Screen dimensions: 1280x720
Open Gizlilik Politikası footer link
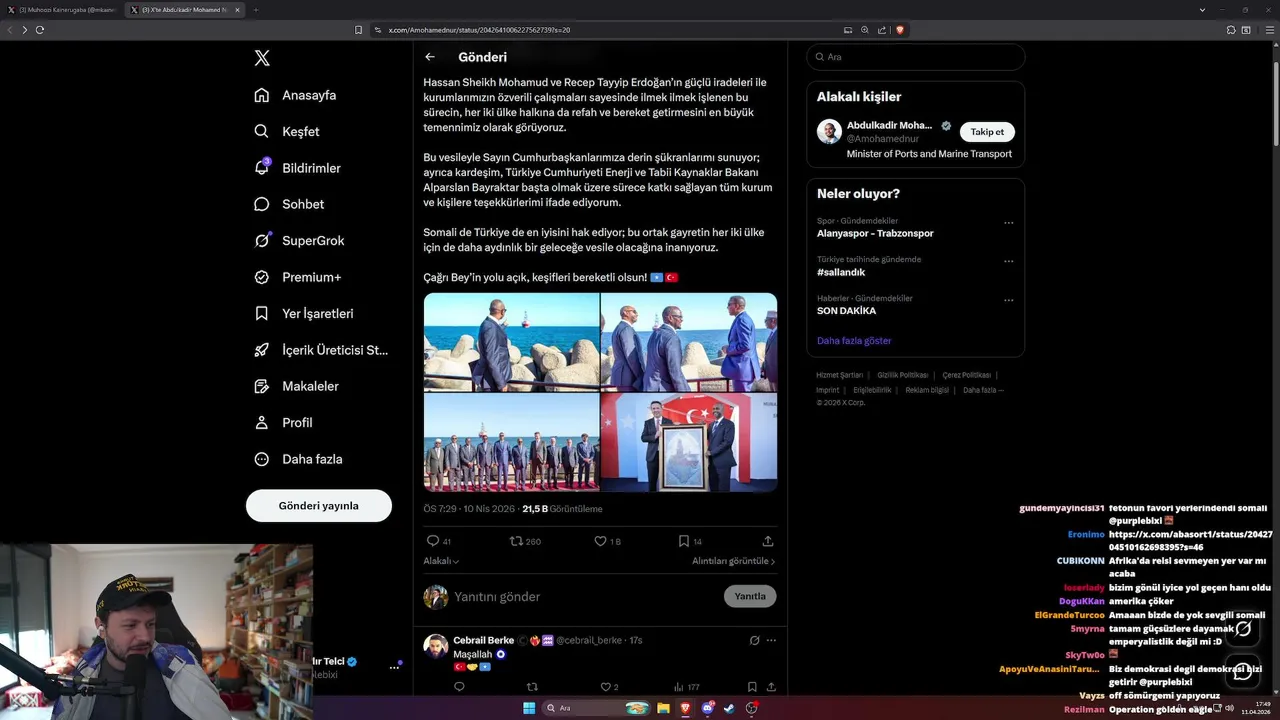point(903,375)
